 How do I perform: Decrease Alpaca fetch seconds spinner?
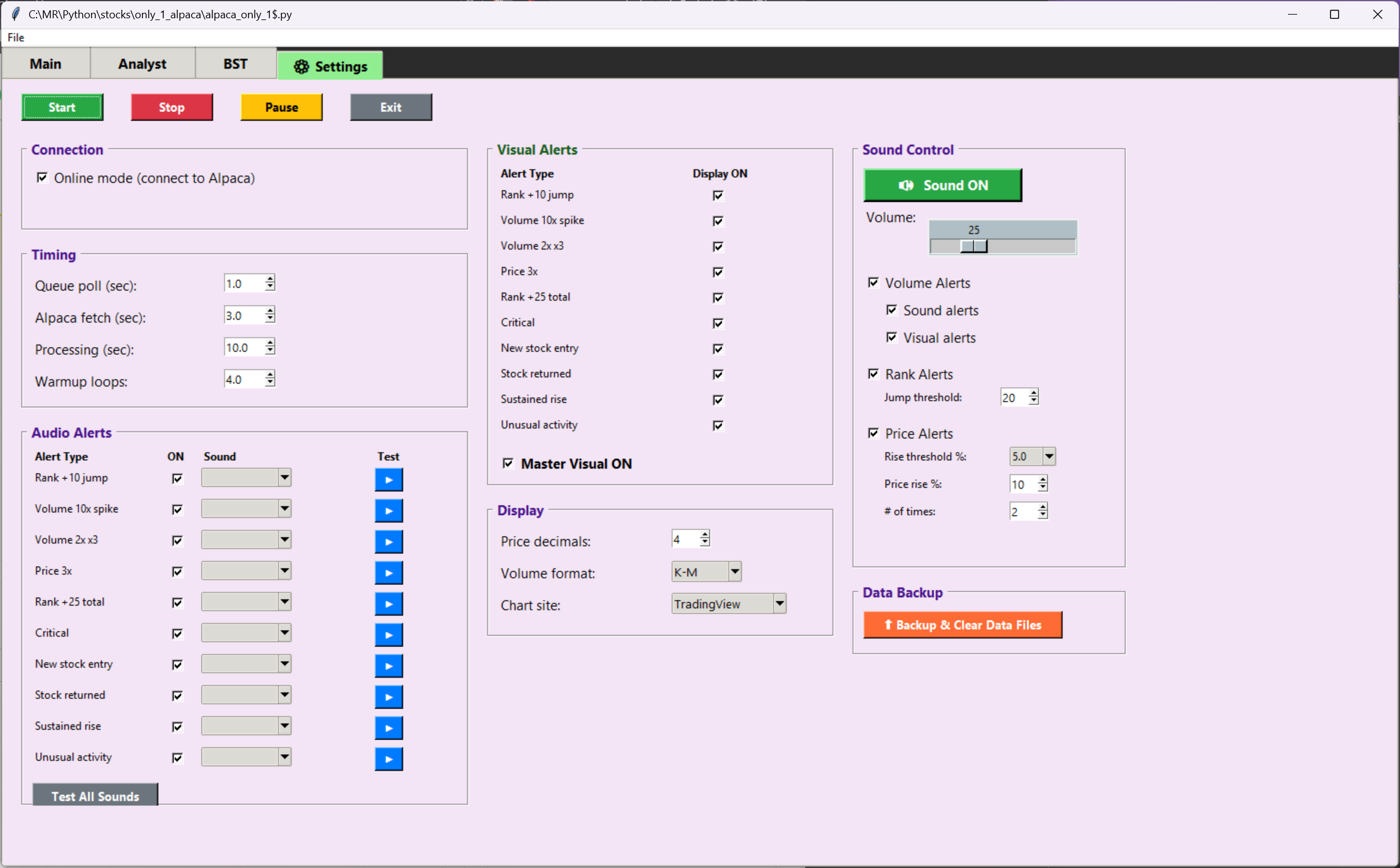pos(270,319)
